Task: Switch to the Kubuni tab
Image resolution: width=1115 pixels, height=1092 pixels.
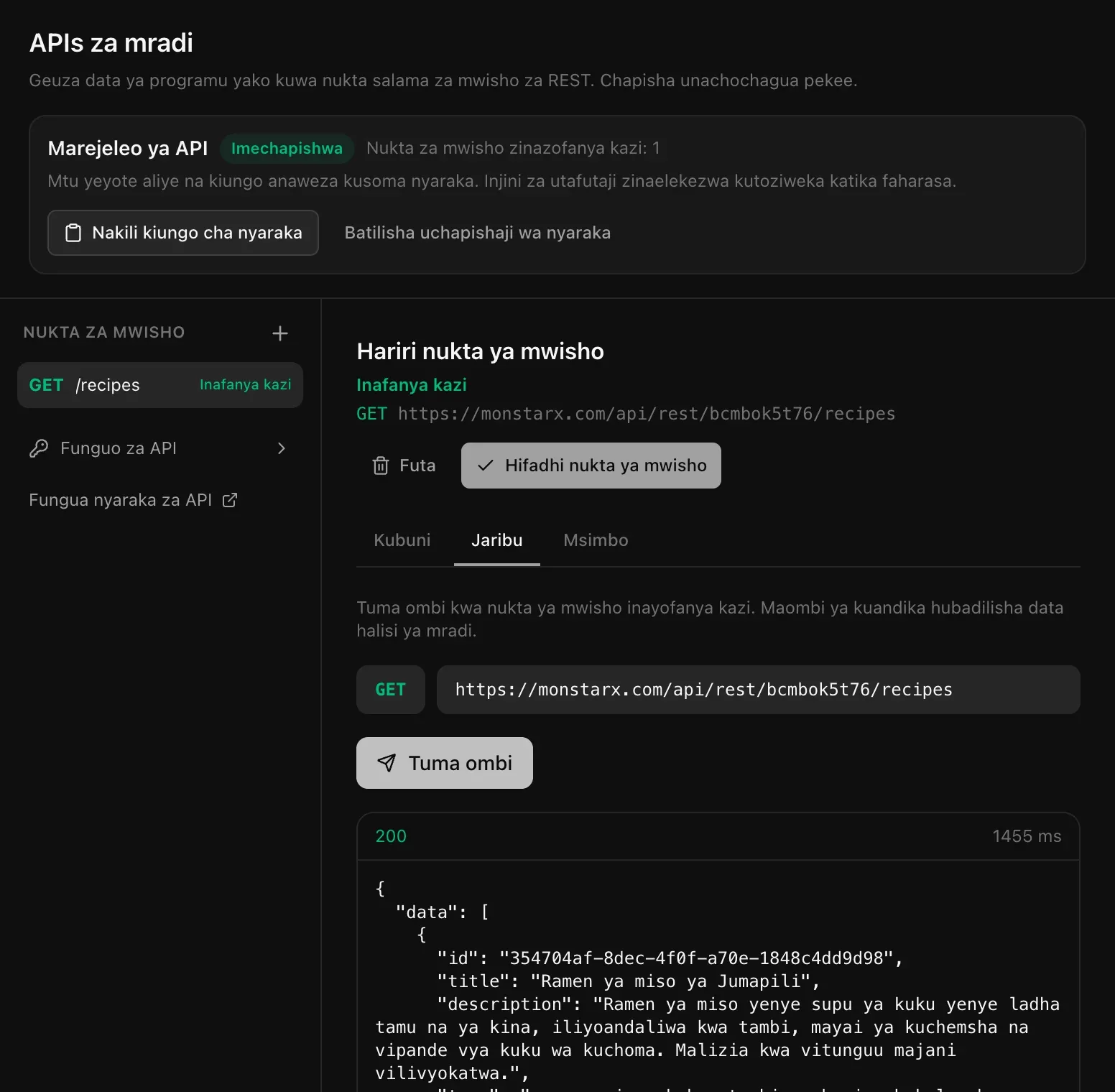Action: coord(402,540)
